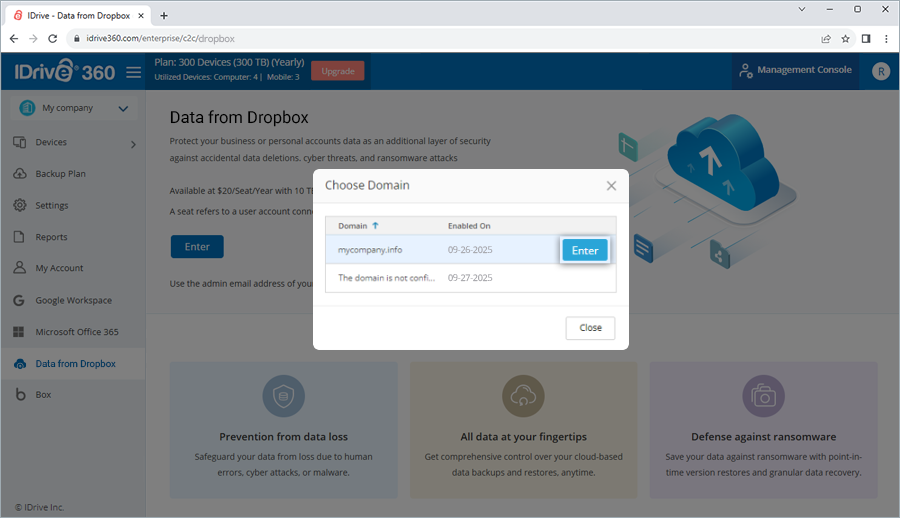Select the mycompany.info domain row
Screen dimensions: 900x518
click(471, 250)
